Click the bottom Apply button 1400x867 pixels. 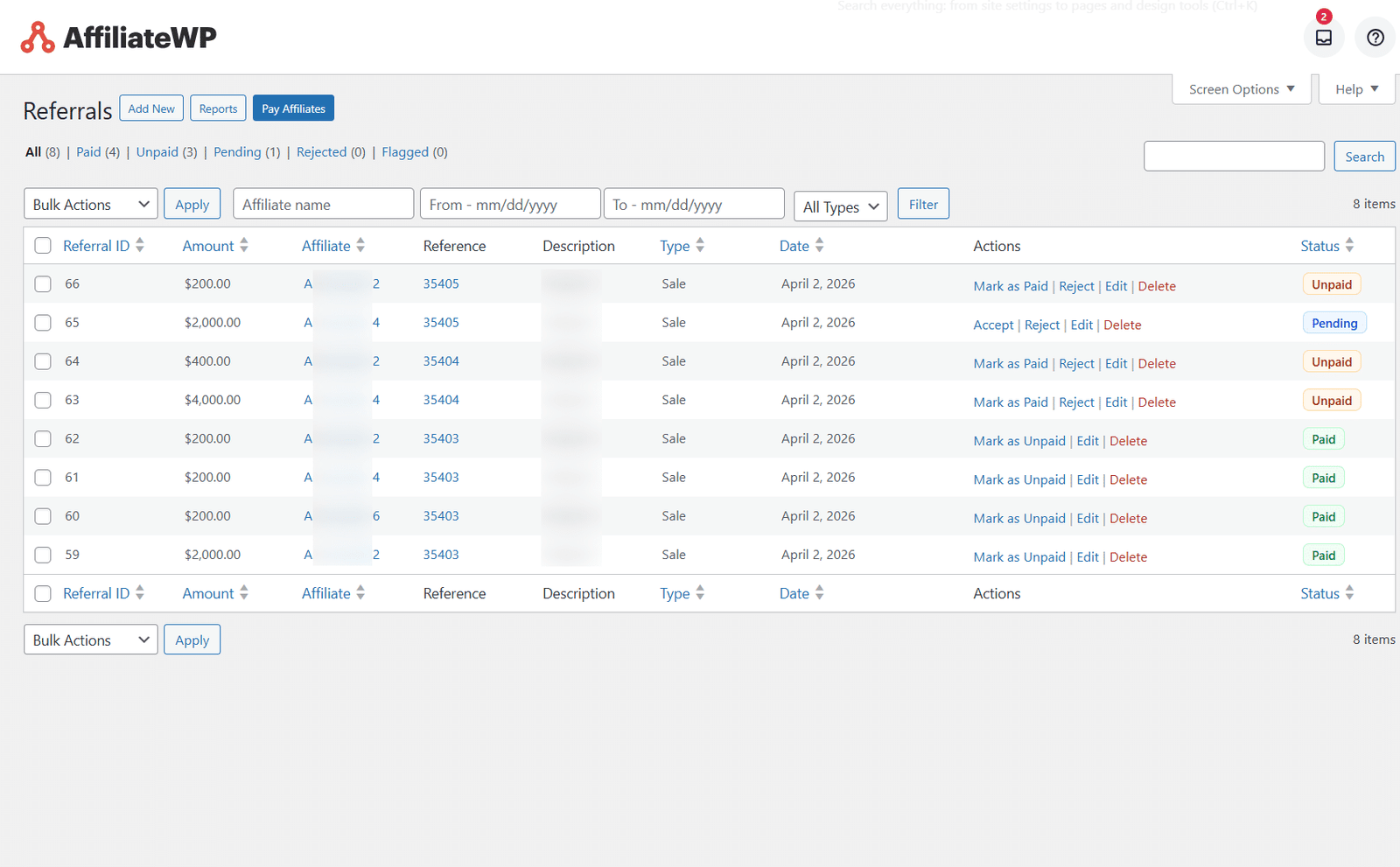192,640
